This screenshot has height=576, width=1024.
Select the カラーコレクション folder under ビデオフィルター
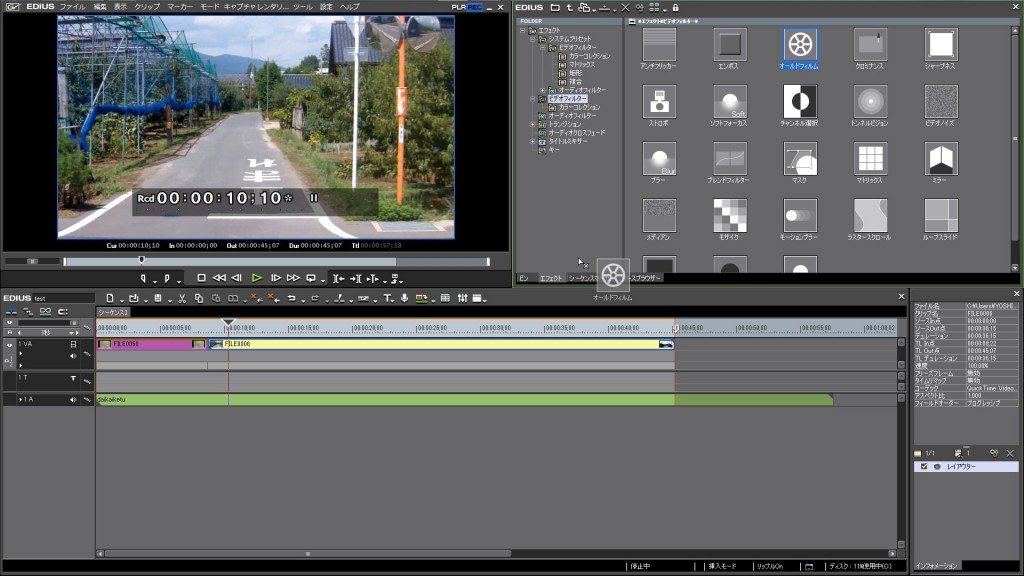coord(579,107)
